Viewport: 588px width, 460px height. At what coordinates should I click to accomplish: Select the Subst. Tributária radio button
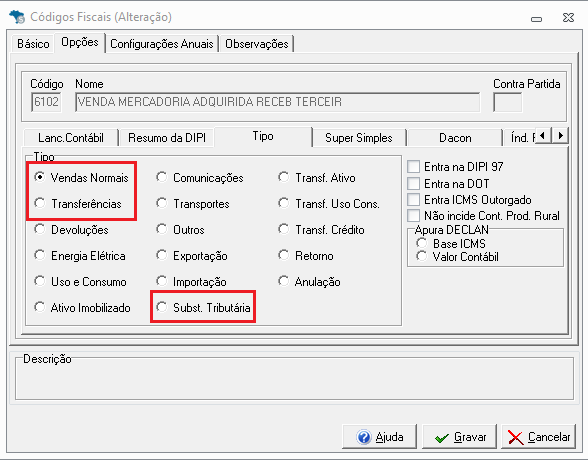click(x=162, y=307)
